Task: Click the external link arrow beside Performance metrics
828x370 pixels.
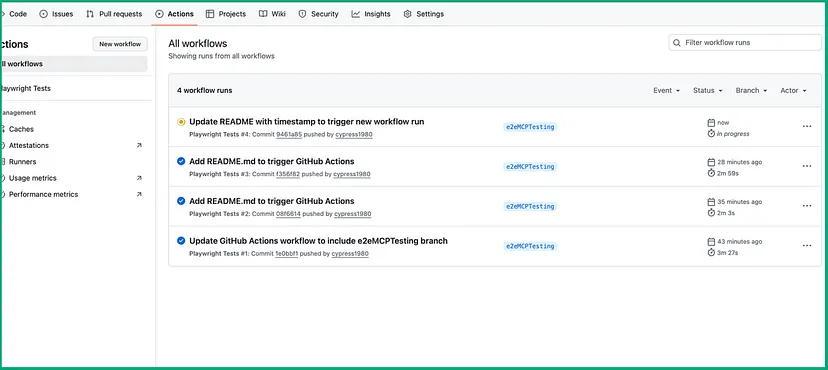Action: pos(139,194)
